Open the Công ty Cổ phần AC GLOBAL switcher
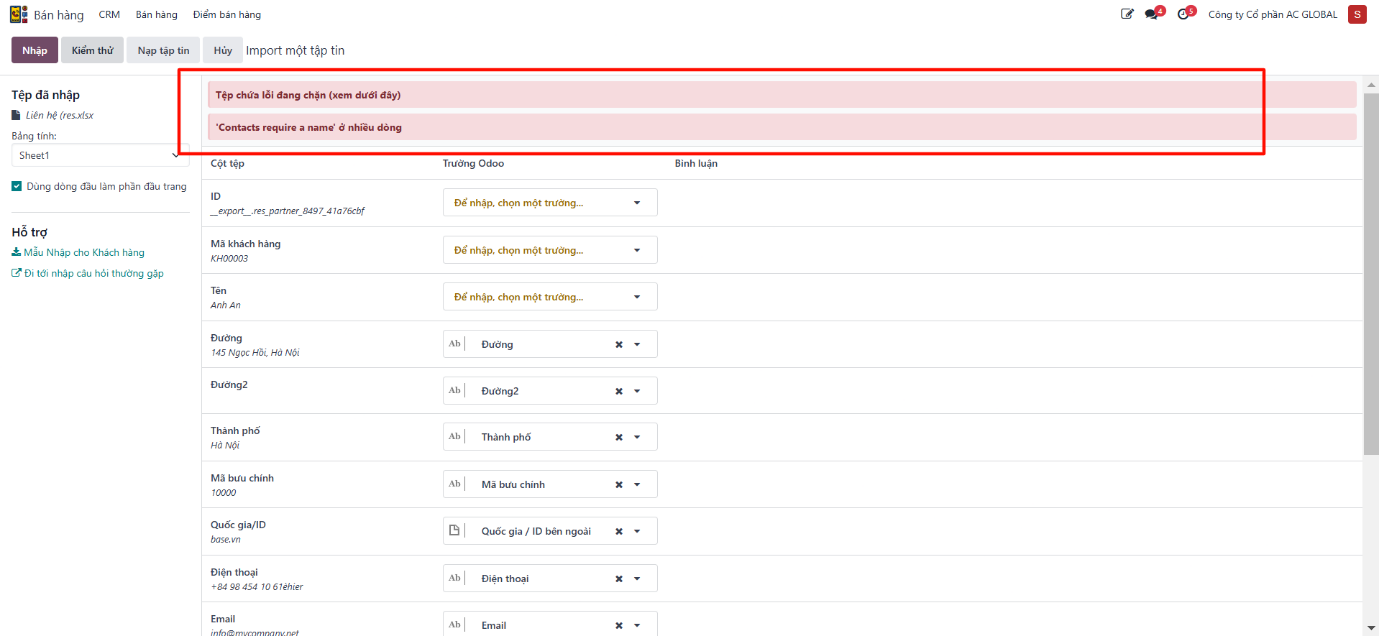 click(x=1272, y=15)
